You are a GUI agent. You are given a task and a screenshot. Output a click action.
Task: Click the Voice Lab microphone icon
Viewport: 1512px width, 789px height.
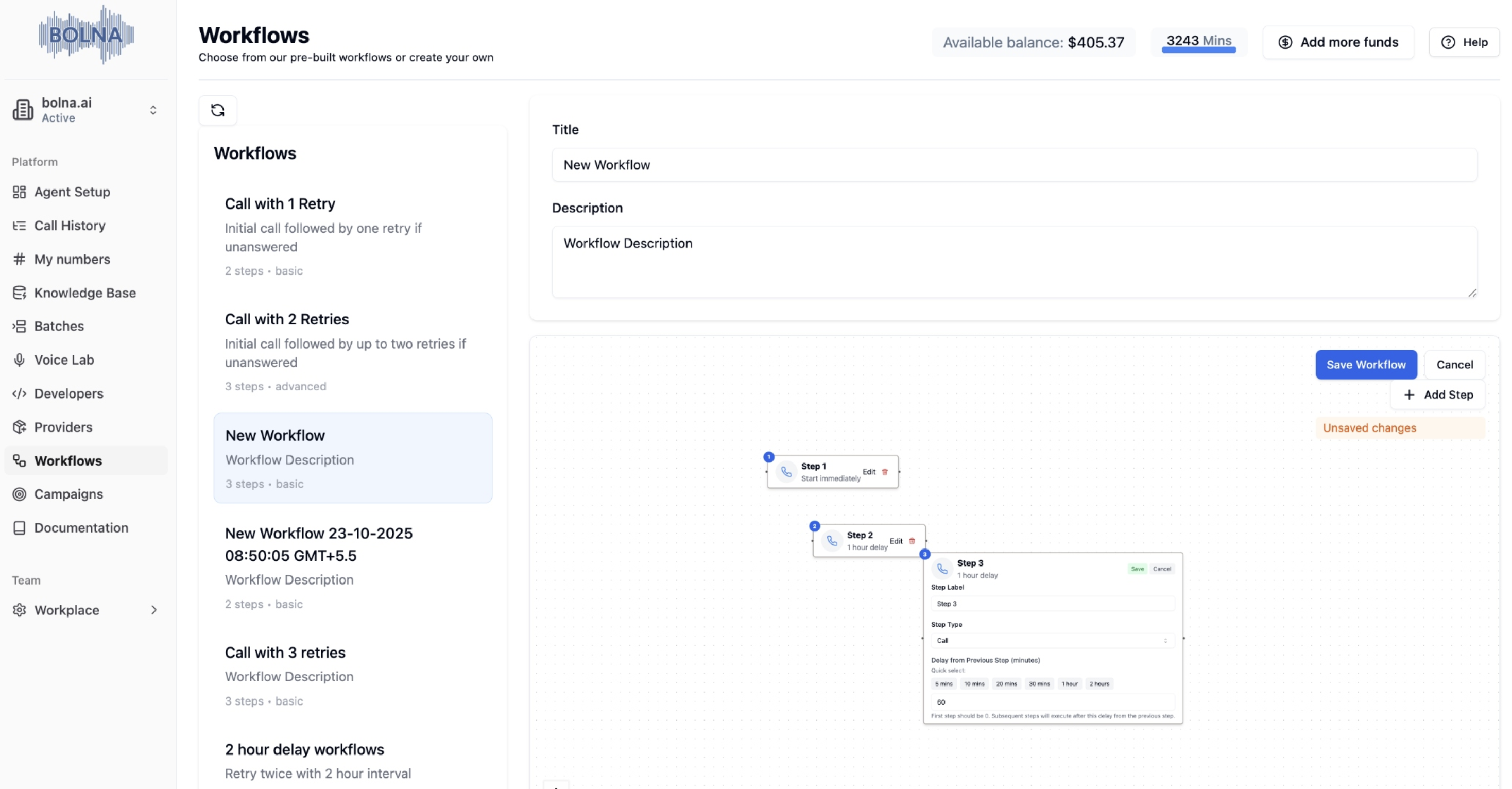pos(20,360)
